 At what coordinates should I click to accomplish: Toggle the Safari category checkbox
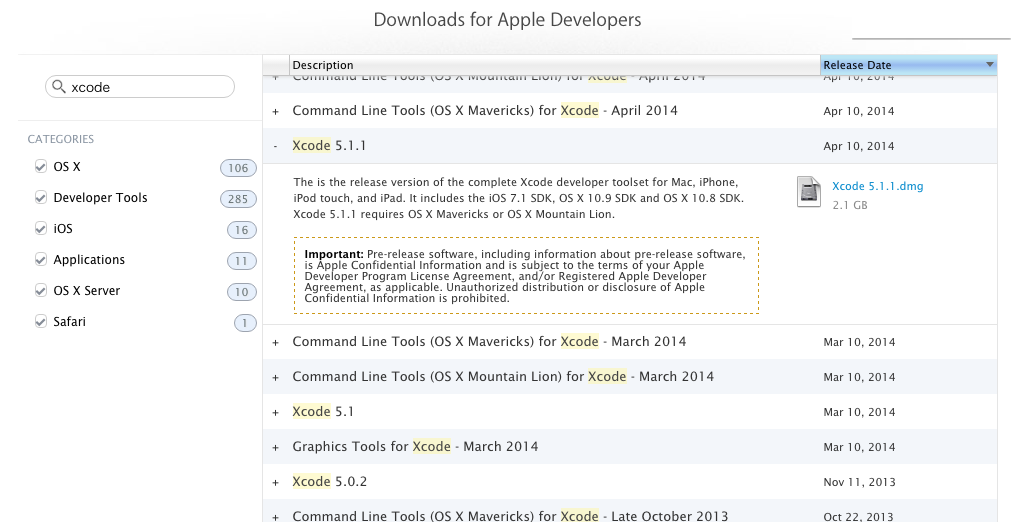(x=41, y=322)
